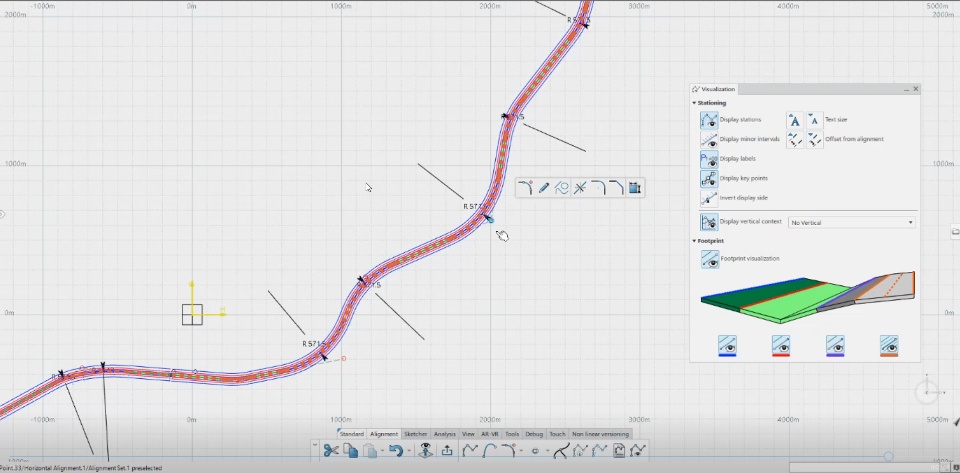Select the polyline alignment tool
Image resolution: width=960 pixels, height=473 pixels.
[470, 451]
